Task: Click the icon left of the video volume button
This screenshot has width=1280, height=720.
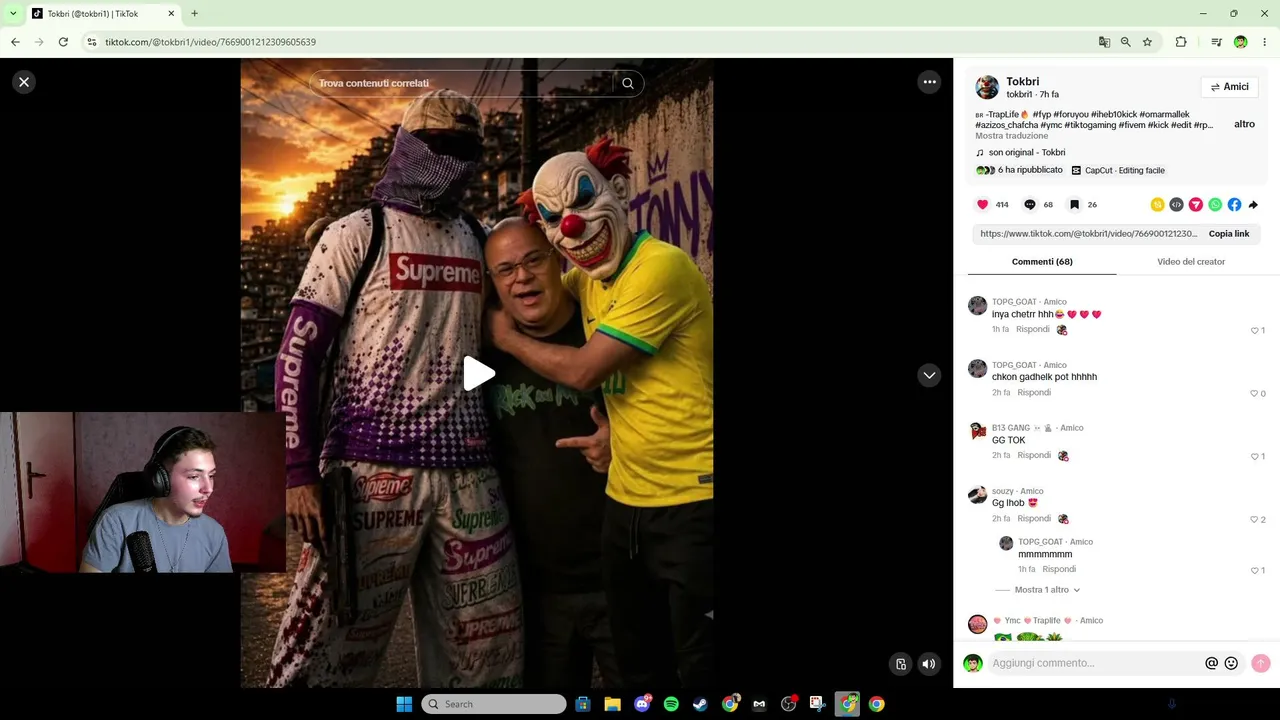Action: pos(901,663)
